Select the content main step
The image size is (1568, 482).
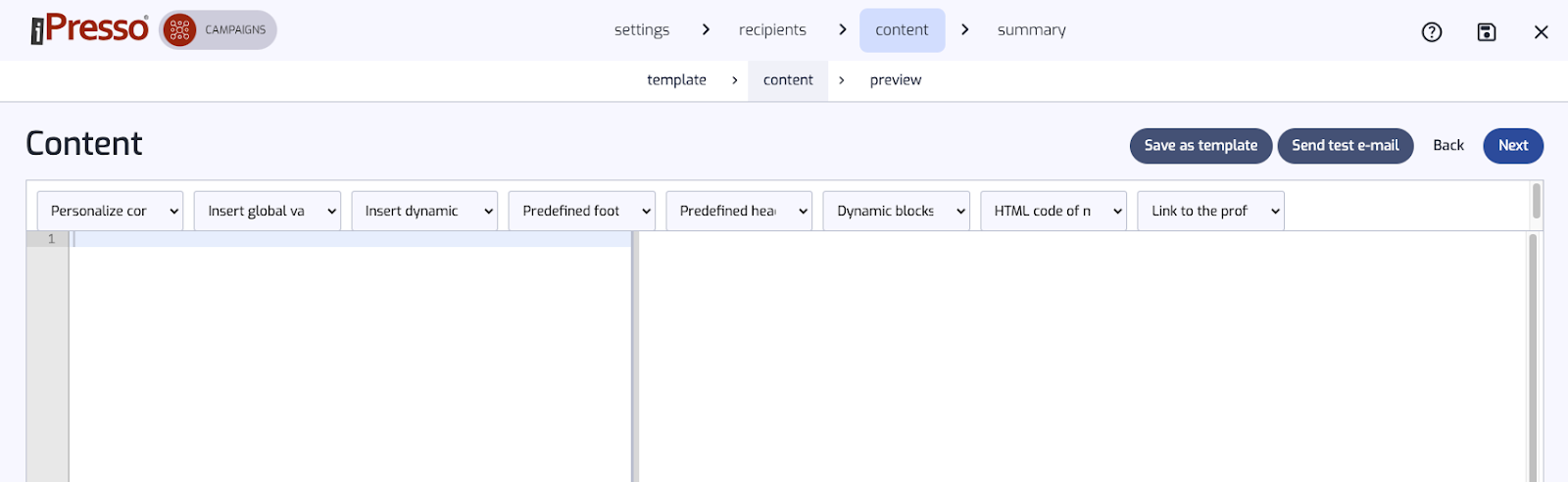coord(903,30)
